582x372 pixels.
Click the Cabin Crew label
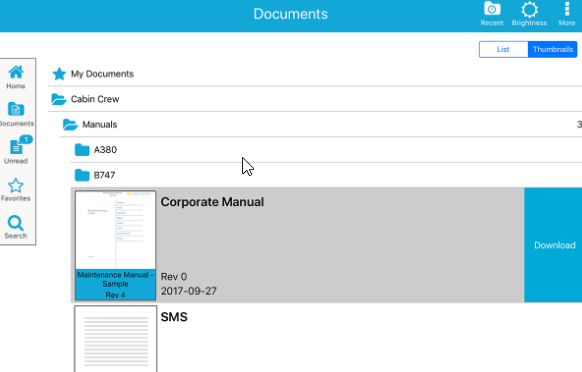95,99
